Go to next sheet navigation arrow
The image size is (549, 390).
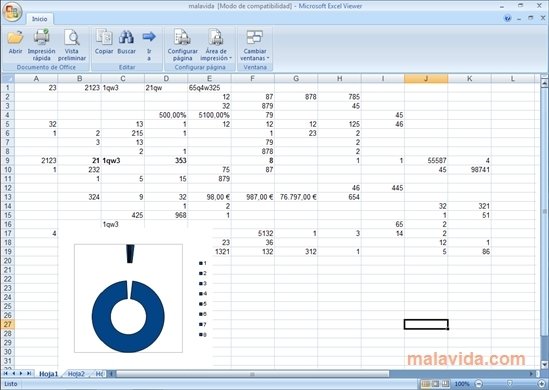[x=21, y=374]
